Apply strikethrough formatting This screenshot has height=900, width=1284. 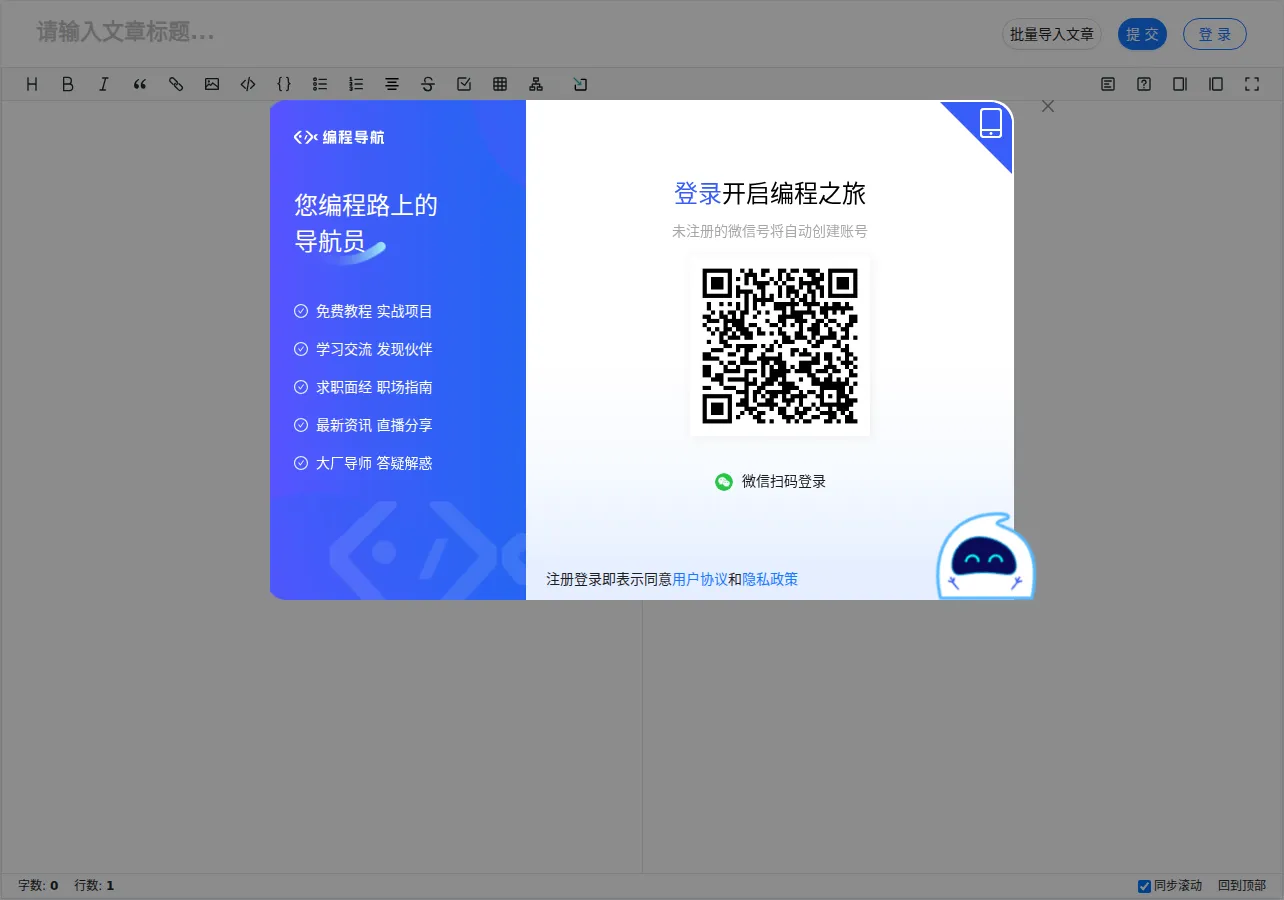(428, 84)
